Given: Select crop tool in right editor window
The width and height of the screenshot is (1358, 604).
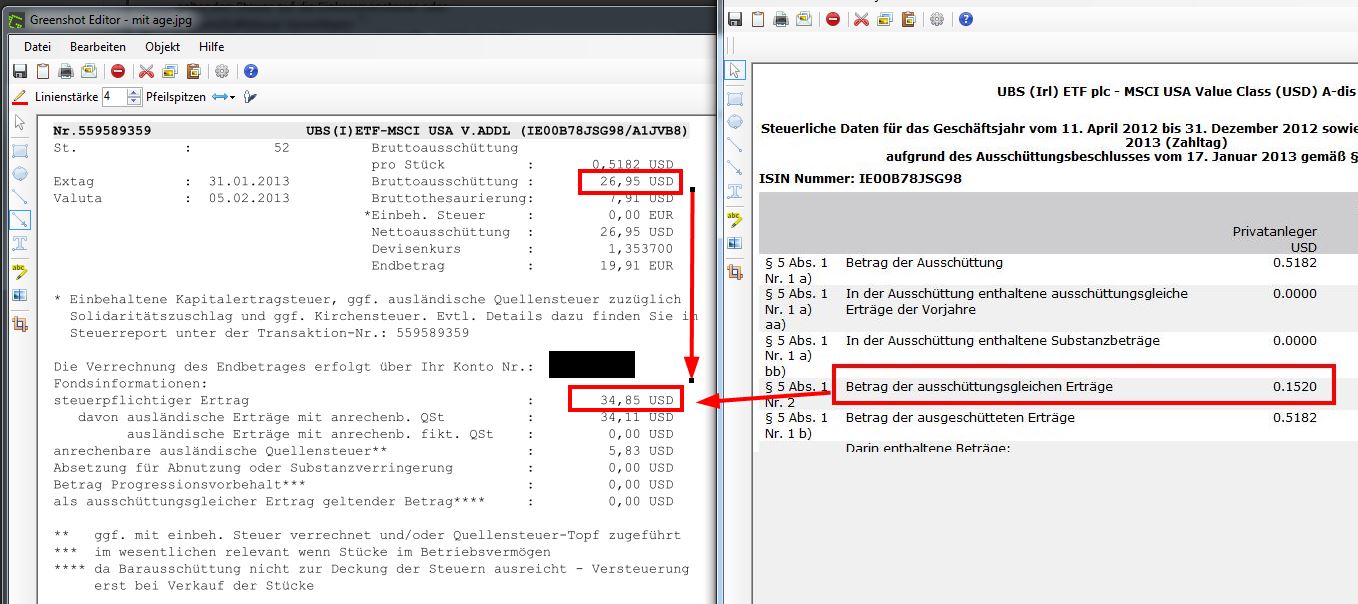Looking at the screenshot, I should point(735,272).
